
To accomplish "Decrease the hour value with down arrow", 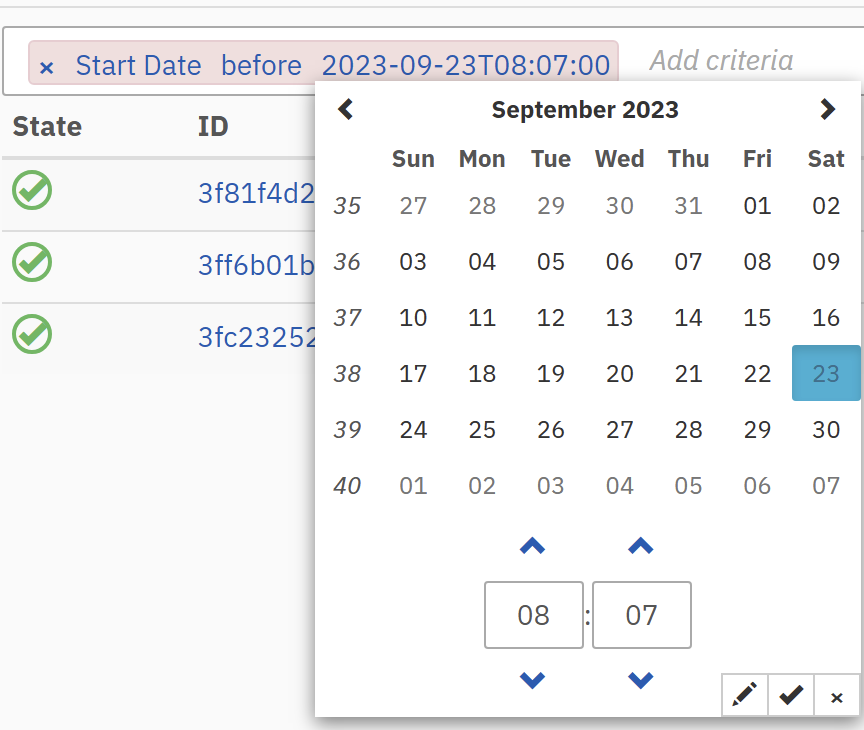I will pyautogui.click(x=533, y=680).
